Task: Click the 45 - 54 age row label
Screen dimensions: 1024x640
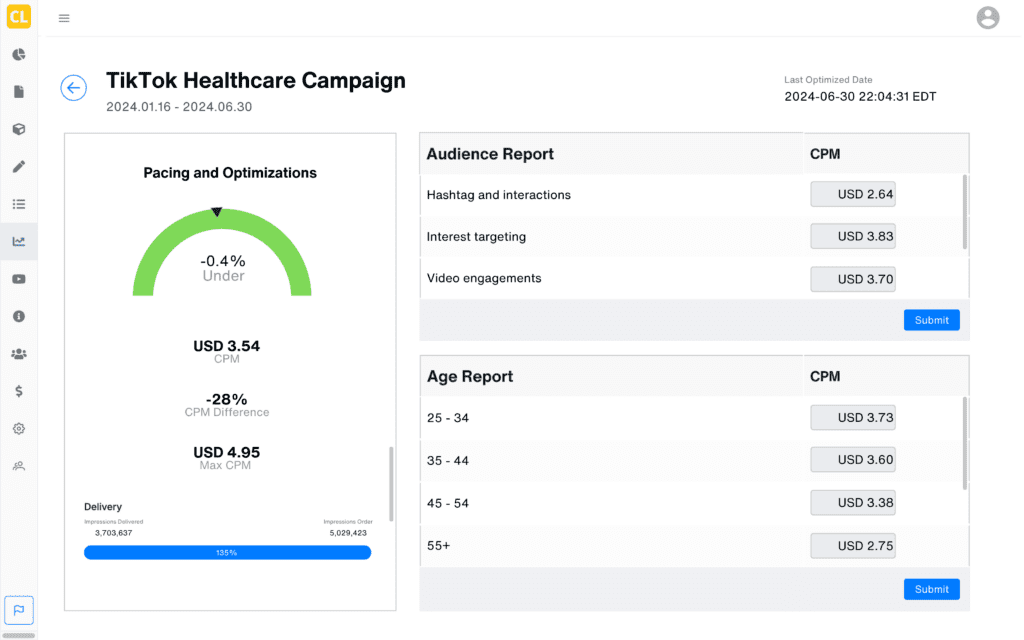Action: (447, 503)
